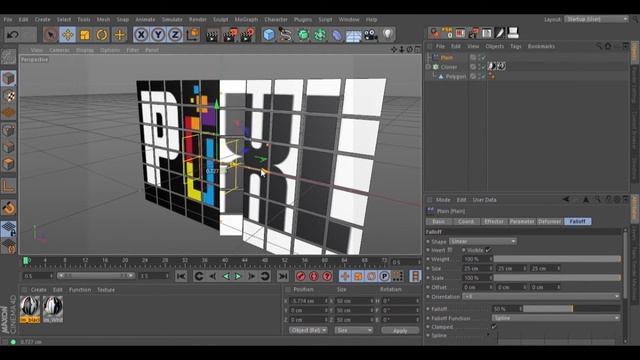The image size is (640, 360).
Task: Go to start of animation
Action: pos(181,276)
